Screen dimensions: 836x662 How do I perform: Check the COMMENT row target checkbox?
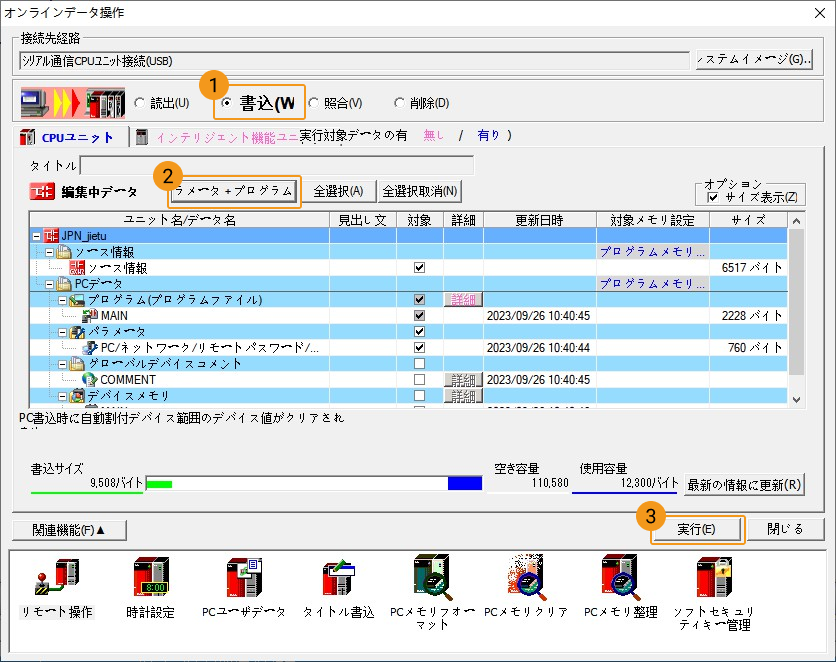click(419, 380)
